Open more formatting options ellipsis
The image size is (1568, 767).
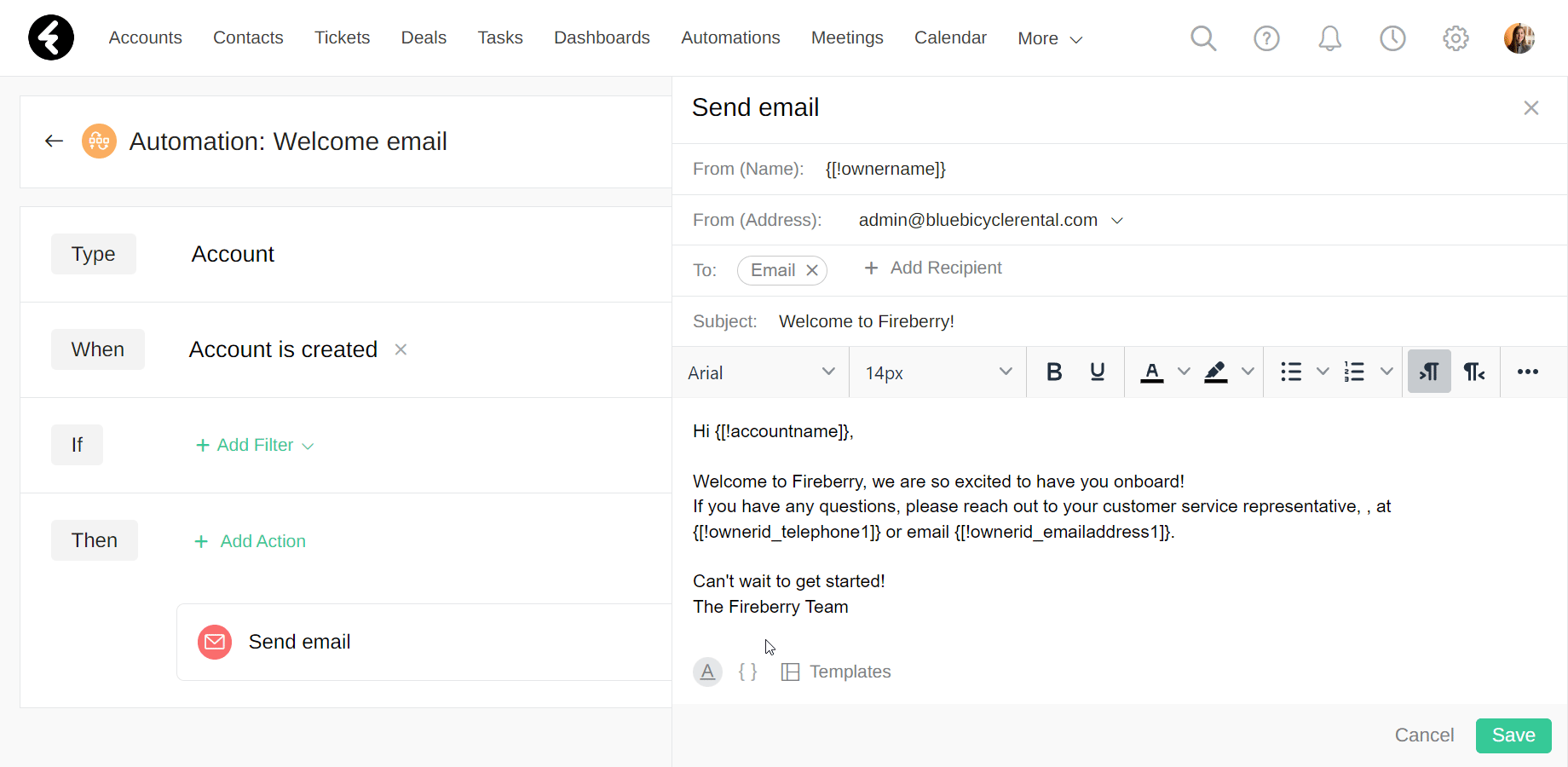[1528, 372]
